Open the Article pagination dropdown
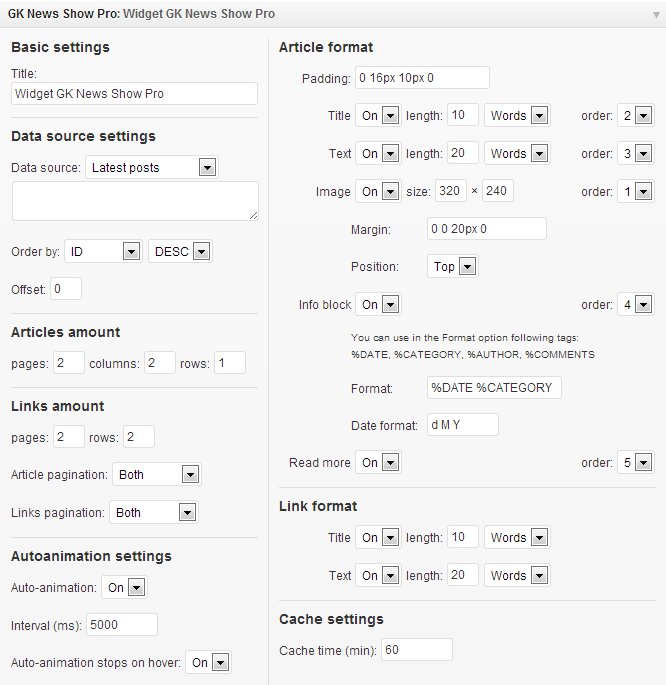666x685 pixels. coord(157,475)
